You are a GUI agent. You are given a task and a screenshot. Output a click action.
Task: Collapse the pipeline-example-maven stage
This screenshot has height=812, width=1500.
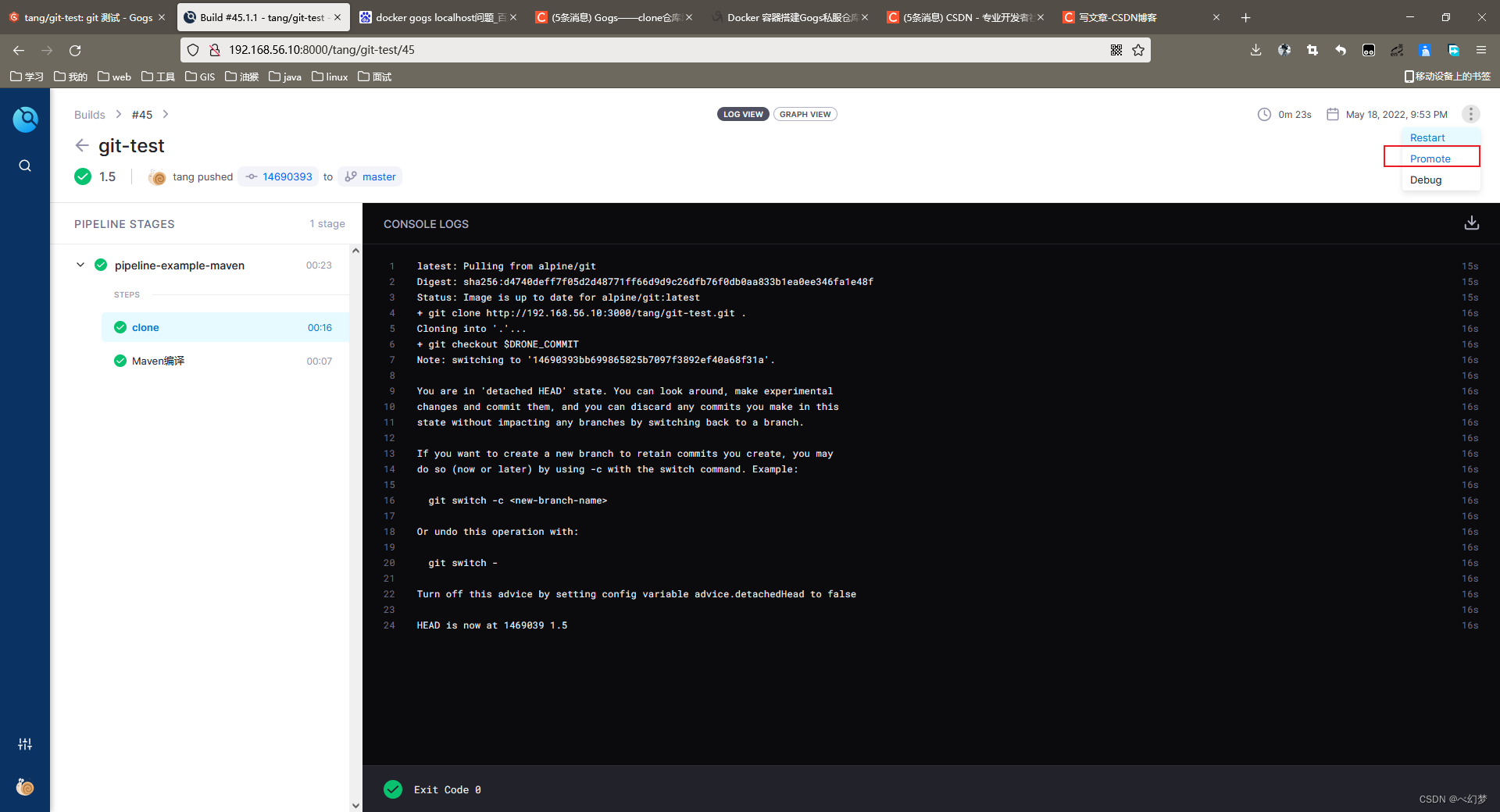click(80, 265)
